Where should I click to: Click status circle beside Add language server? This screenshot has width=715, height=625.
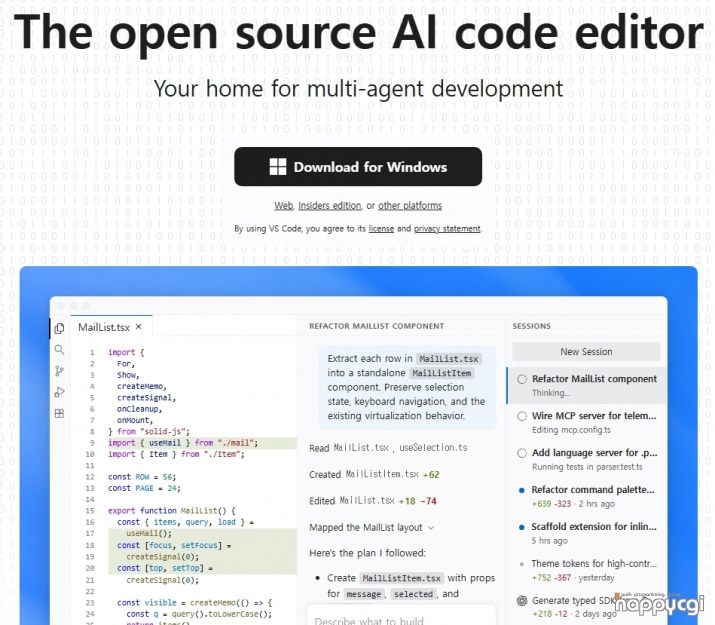coord(522,453)
